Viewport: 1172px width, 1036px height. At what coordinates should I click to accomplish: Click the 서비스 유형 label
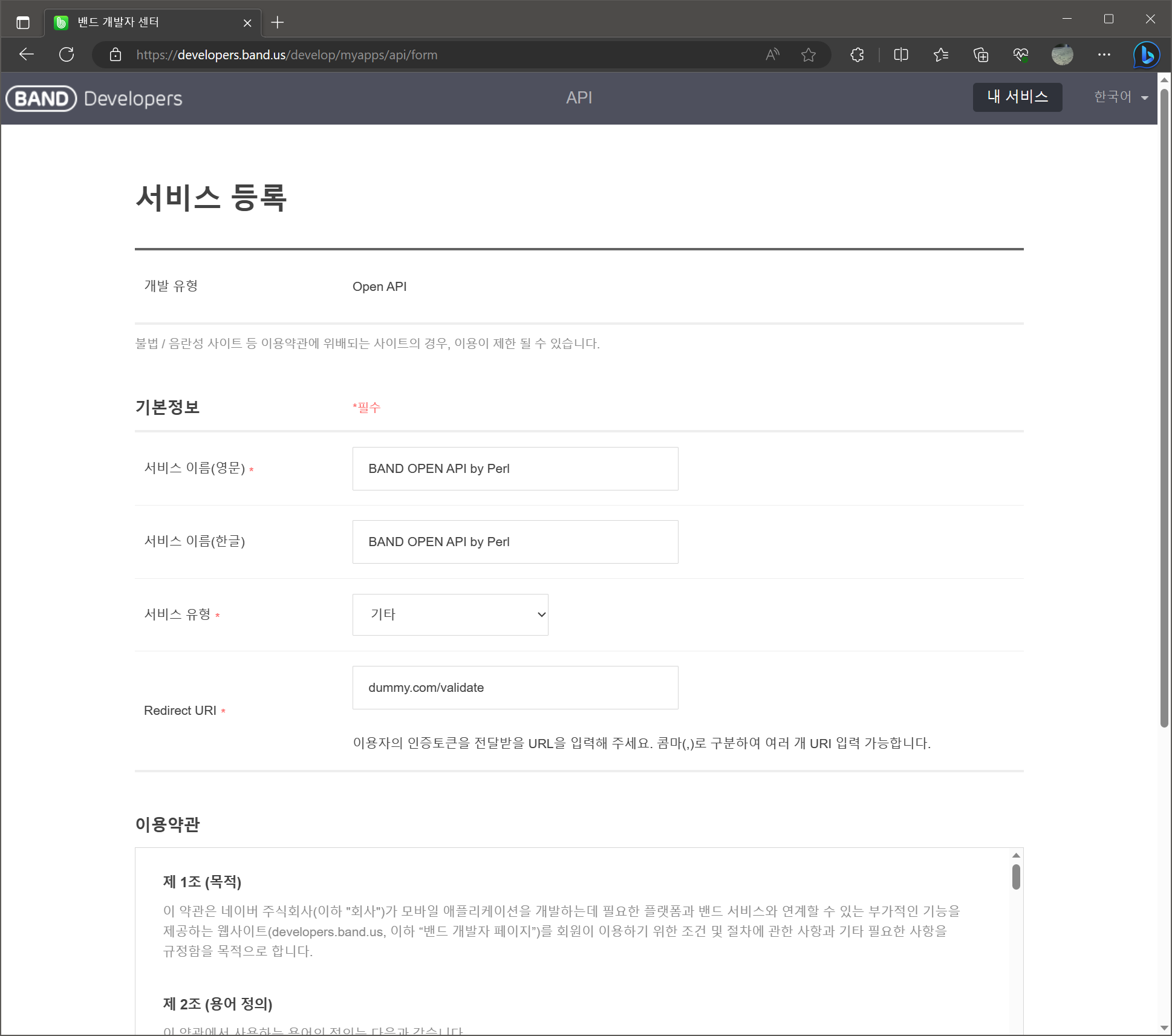[x=177, y=614]
